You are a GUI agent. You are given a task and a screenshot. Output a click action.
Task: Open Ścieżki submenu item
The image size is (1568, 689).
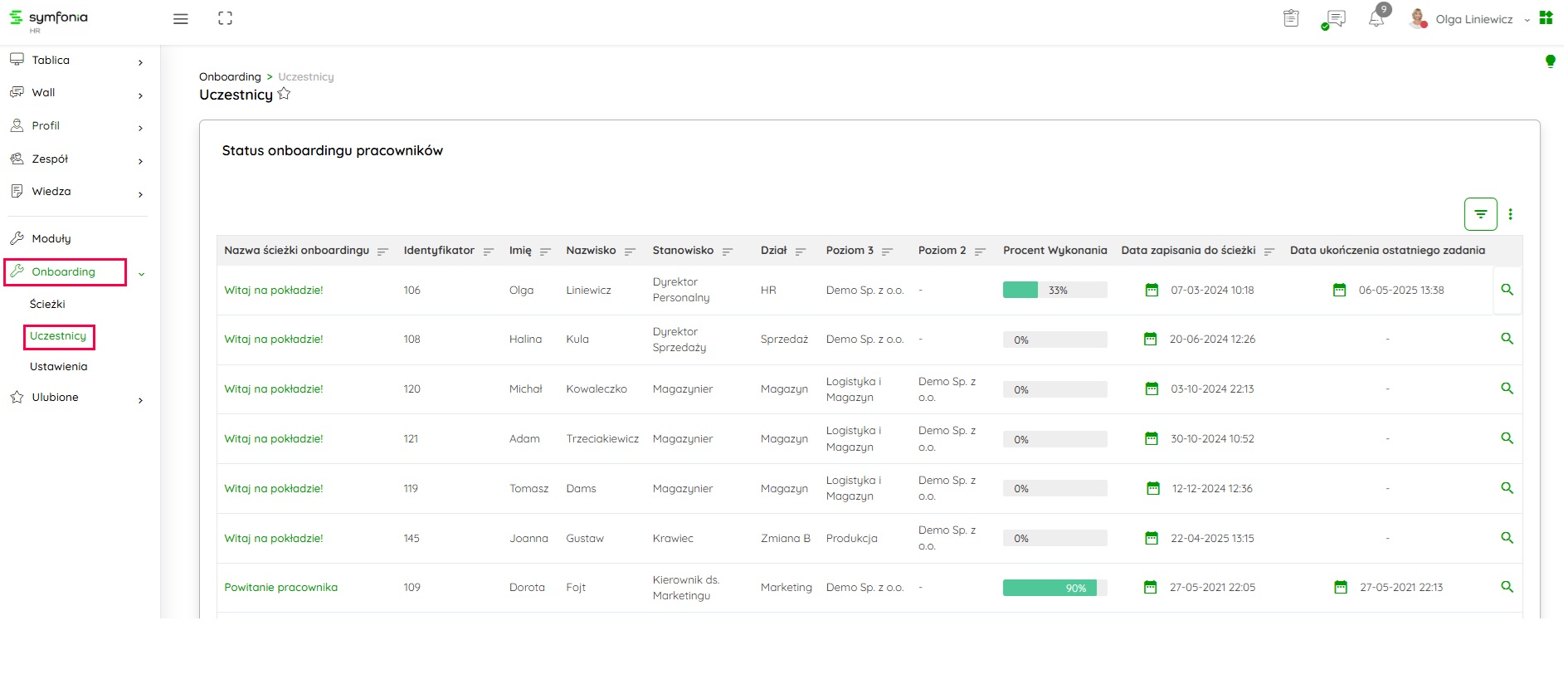(x=47, y=305)
